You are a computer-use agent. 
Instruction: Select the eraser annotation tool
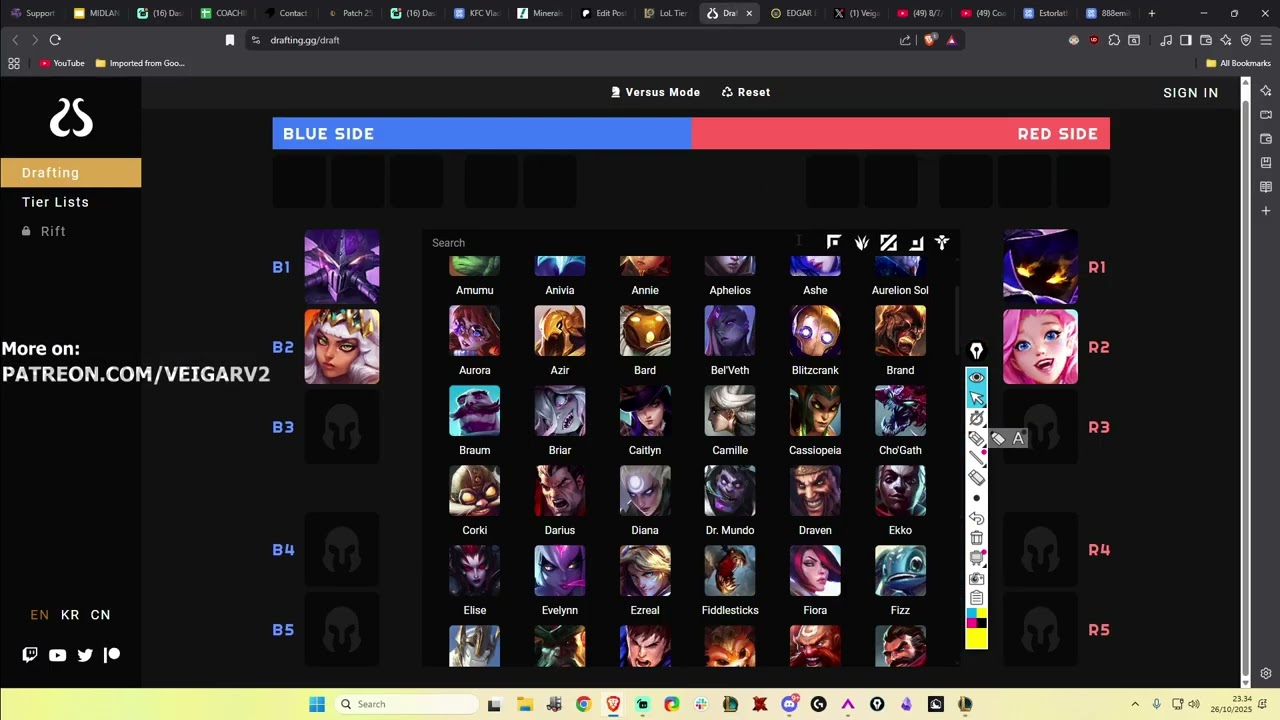(977, 478)
